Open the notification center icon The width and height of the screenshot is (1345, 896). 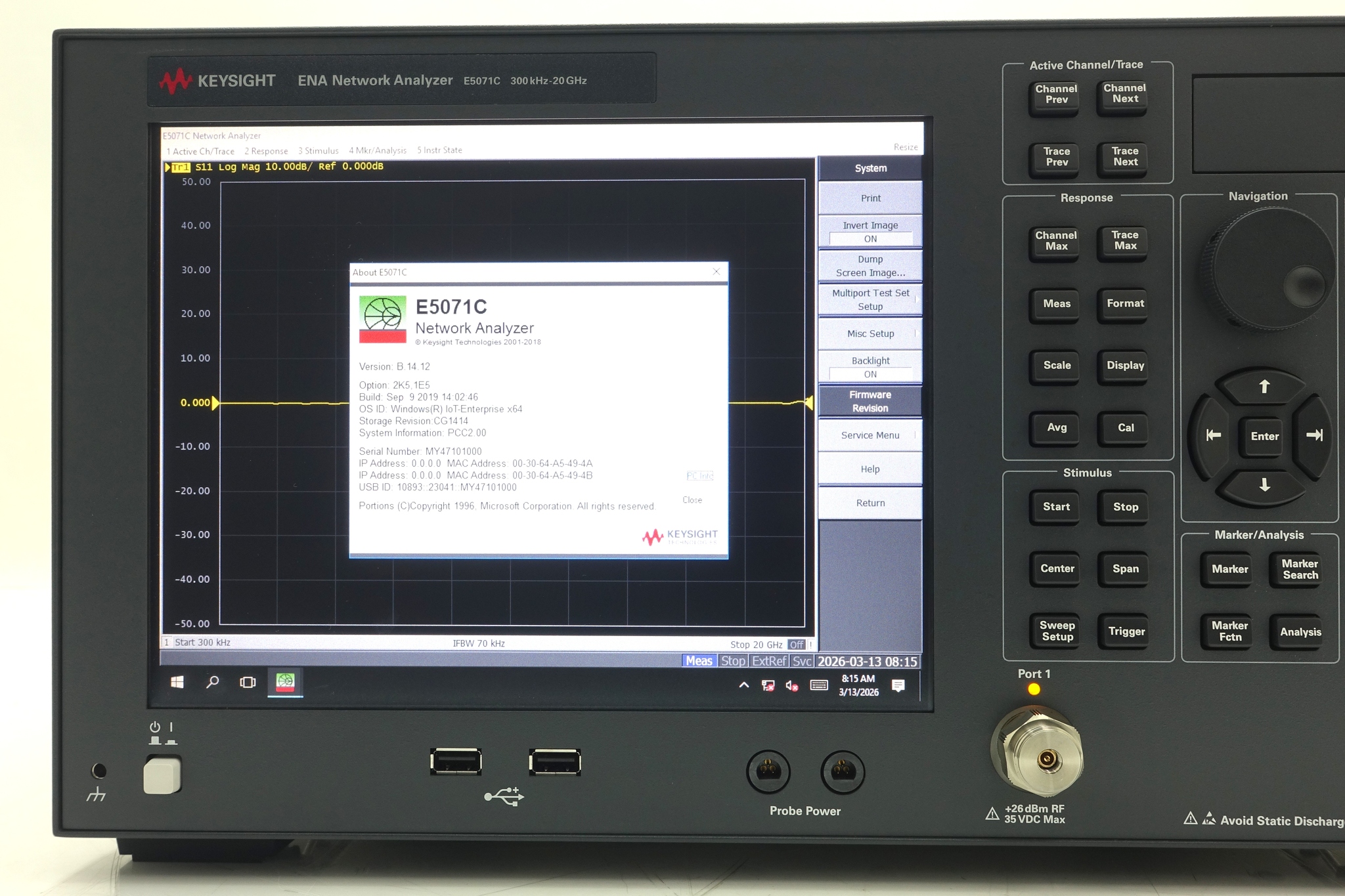(x=898, y=686)
